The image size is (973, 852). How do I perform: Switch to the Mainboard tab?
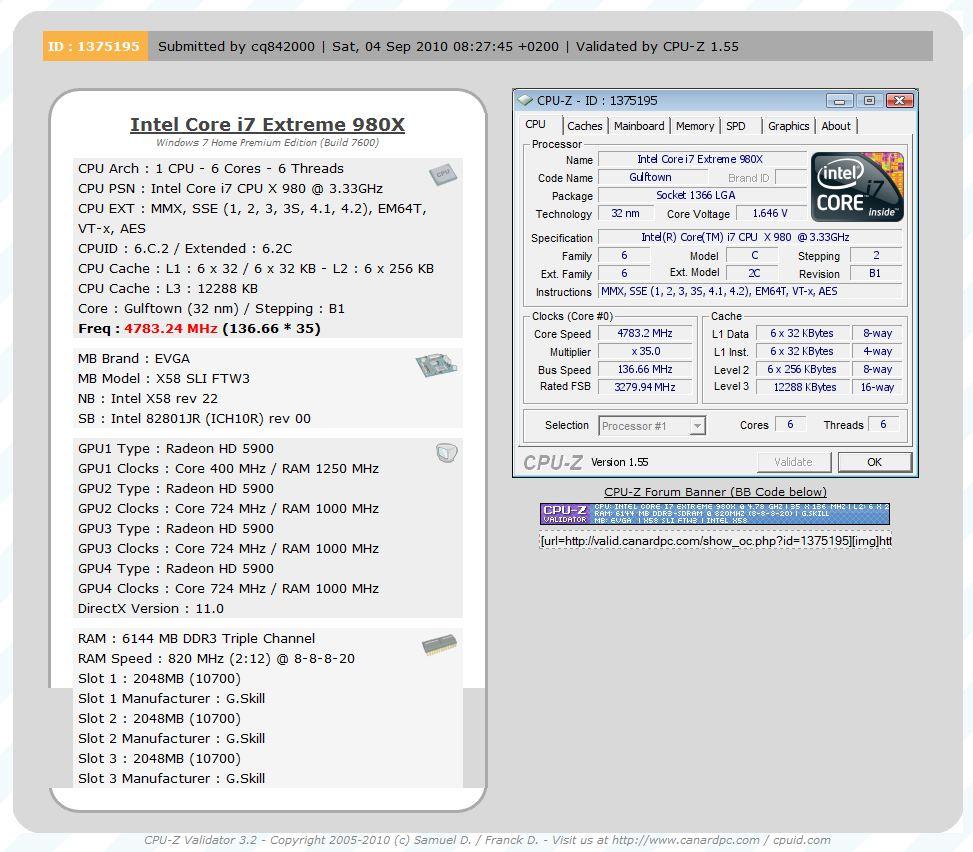click(639, 126)
